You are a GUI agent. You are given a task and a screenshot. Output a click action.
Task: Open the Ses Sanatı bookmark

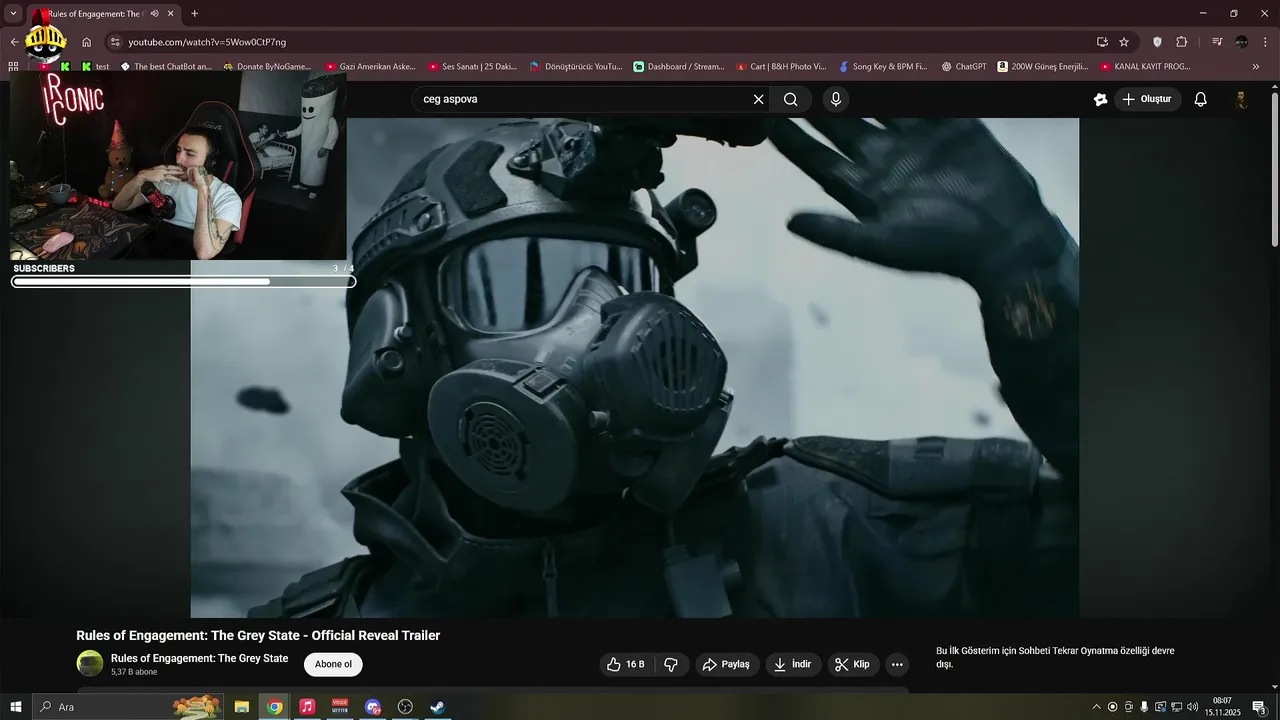coord(473,67)
